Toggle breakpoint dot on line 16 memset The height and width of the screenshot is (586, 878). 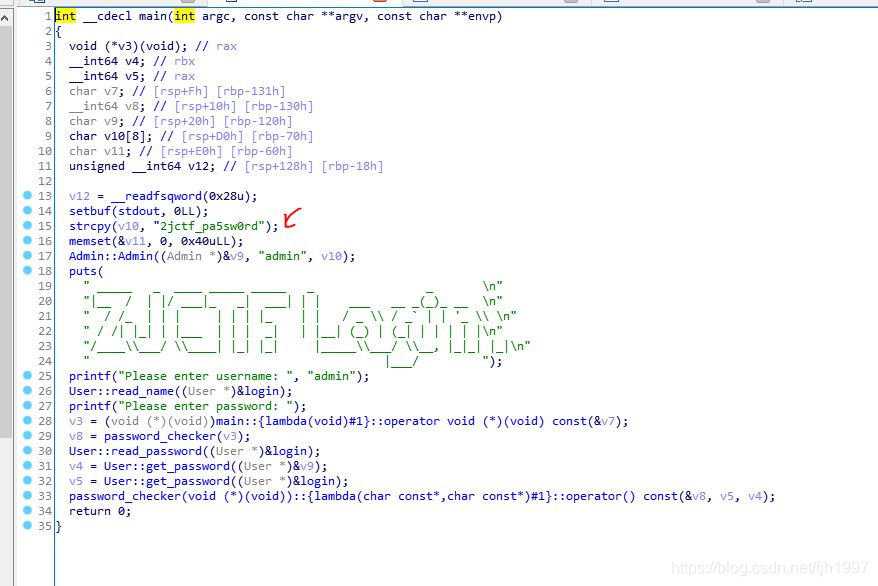click(x=27, y=241)
